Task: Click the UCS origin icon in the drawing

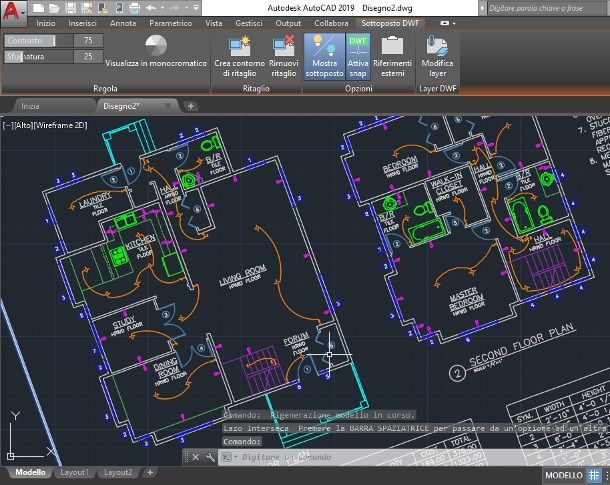Action: point(11,456)
